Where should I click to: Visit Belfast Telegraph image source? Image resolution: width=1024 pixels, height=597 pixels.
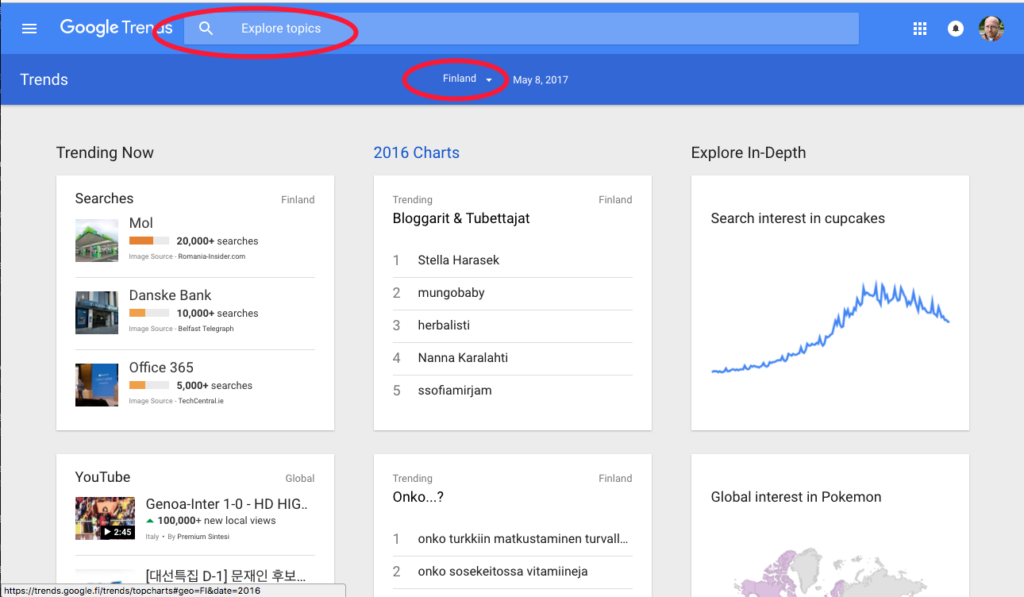click(x=206, y=329)
